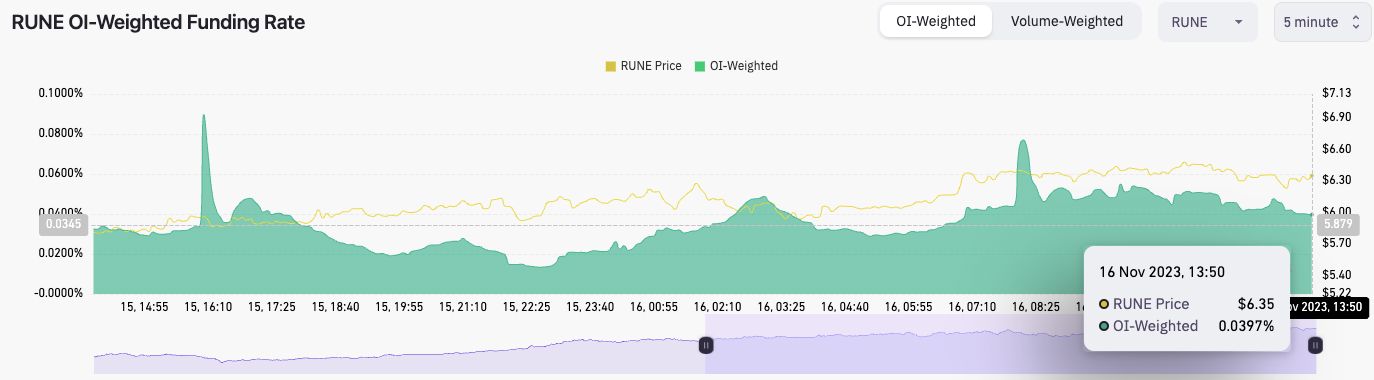Image resolution: width=1374 pixels, height=380 pixels.
Task: Click the 16, 07:10 time label
Action: 974,307
